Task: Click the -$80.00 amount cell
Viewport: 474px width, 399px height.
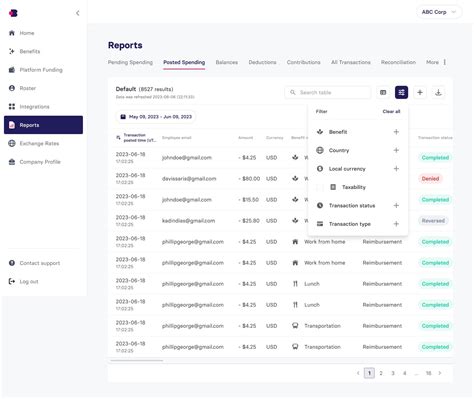Action: pos(249,179)
